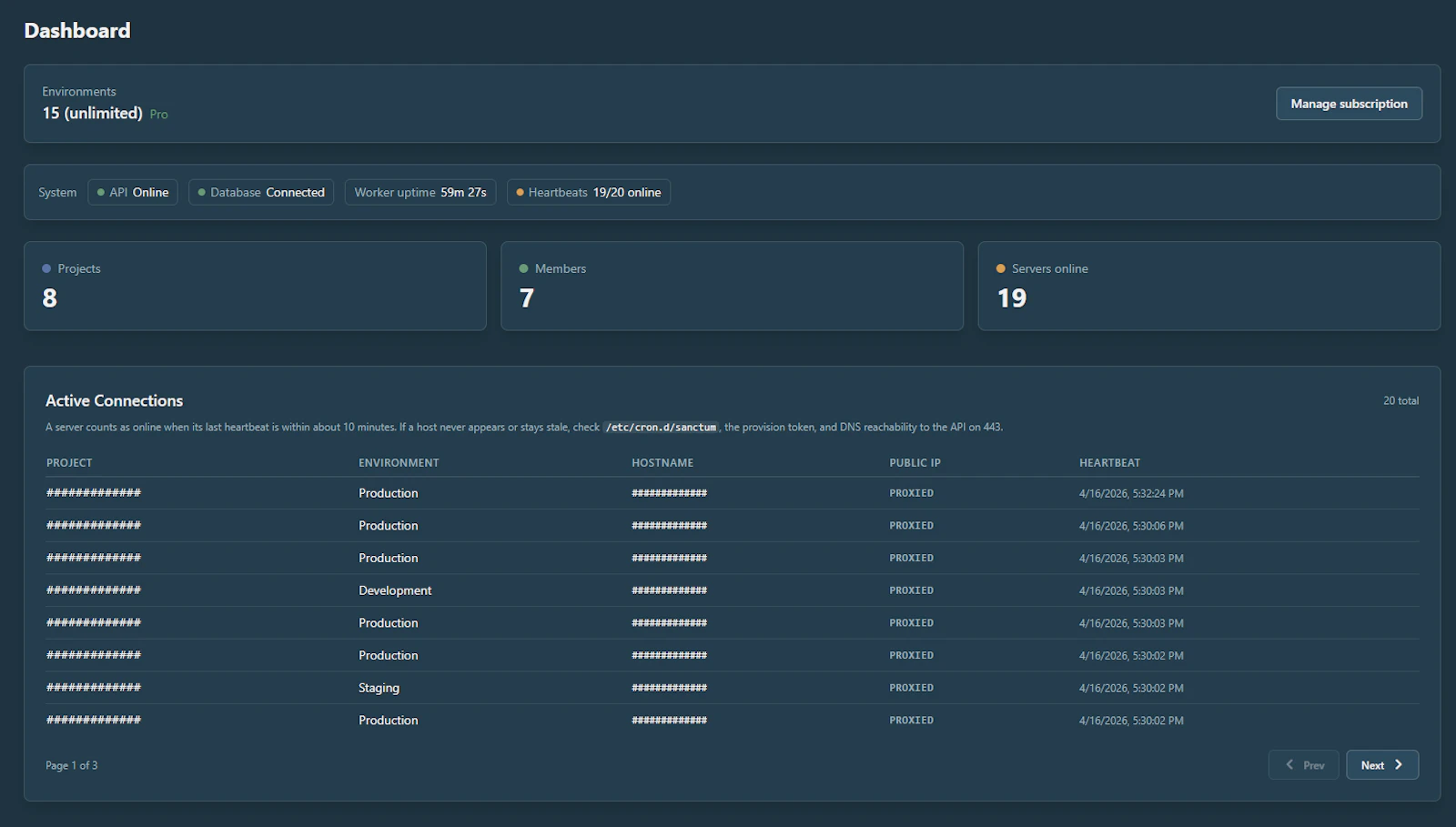
Task: Click the 20 total label in Active Connections
Action: pos(1399,400)
